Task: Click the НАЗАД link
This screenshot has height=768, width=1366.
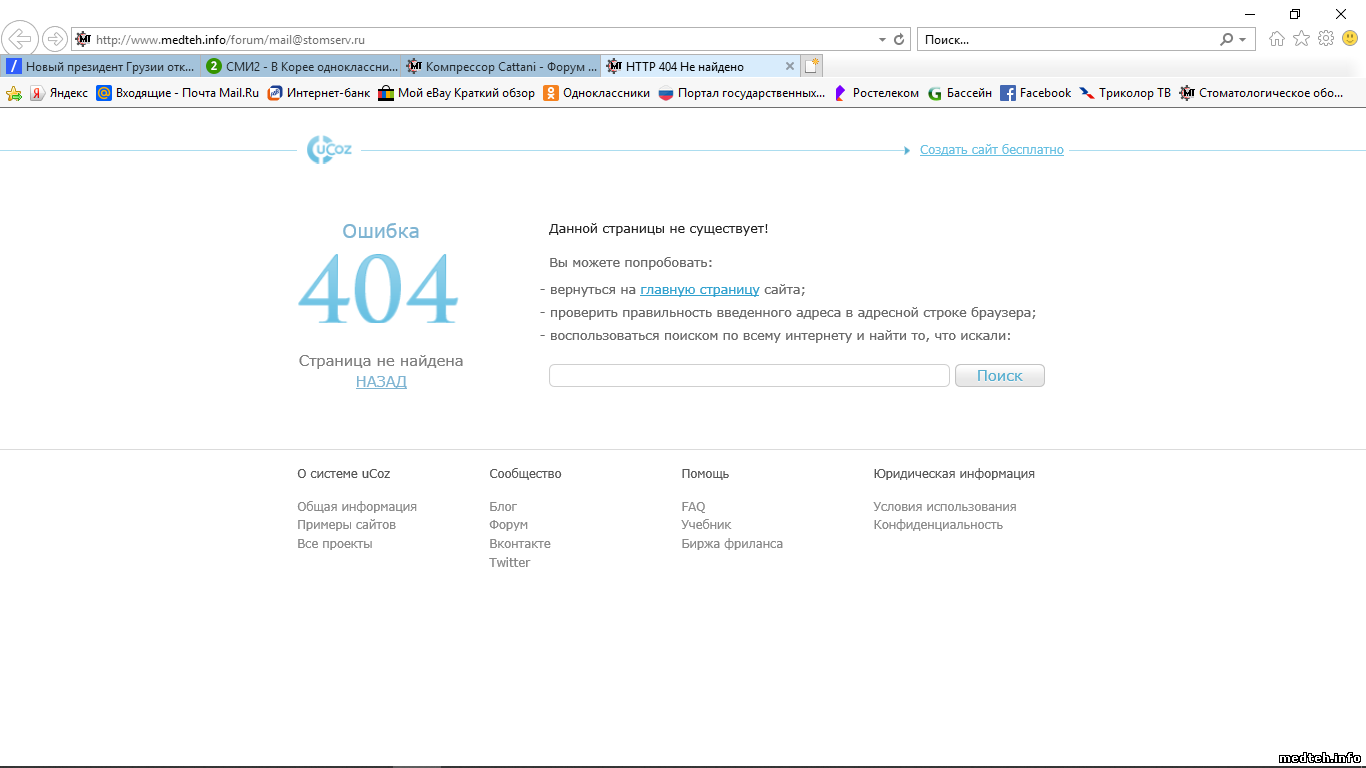Action: 381,382
